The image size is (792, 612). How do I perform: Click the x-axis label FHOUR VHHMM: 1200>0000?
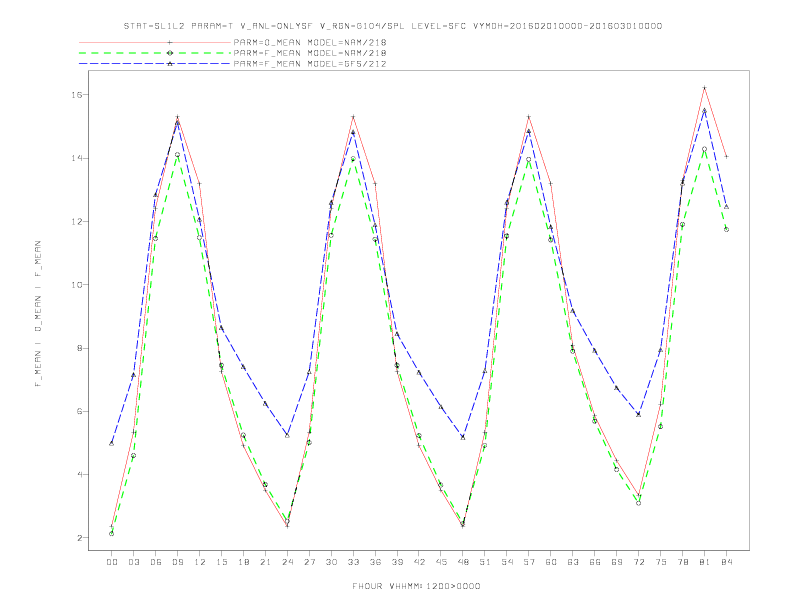[416, 586]
